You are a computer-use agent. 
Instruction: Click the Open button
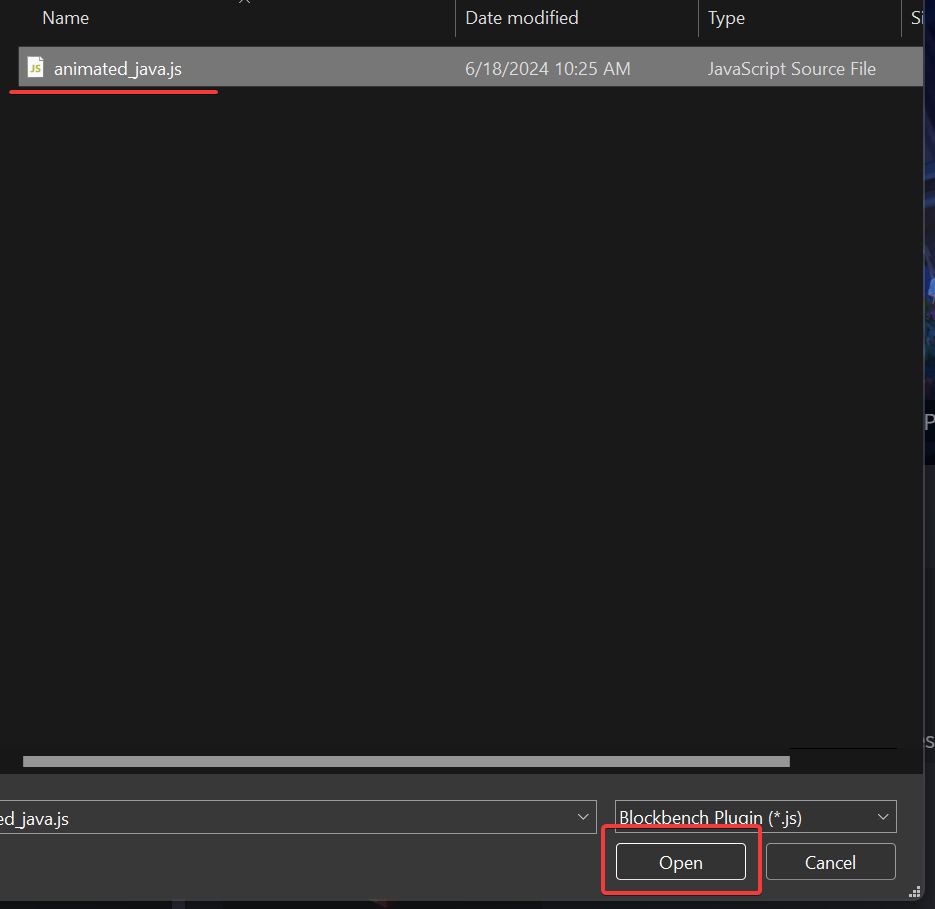680,862
